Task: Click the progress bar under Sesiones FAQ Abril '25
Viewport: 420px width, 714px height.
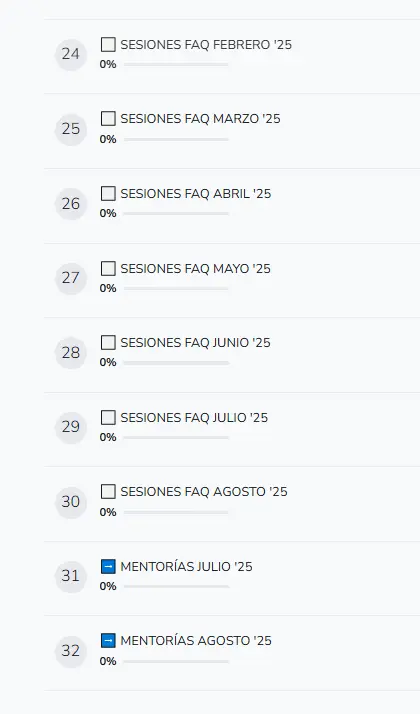Action: [176, 214]
